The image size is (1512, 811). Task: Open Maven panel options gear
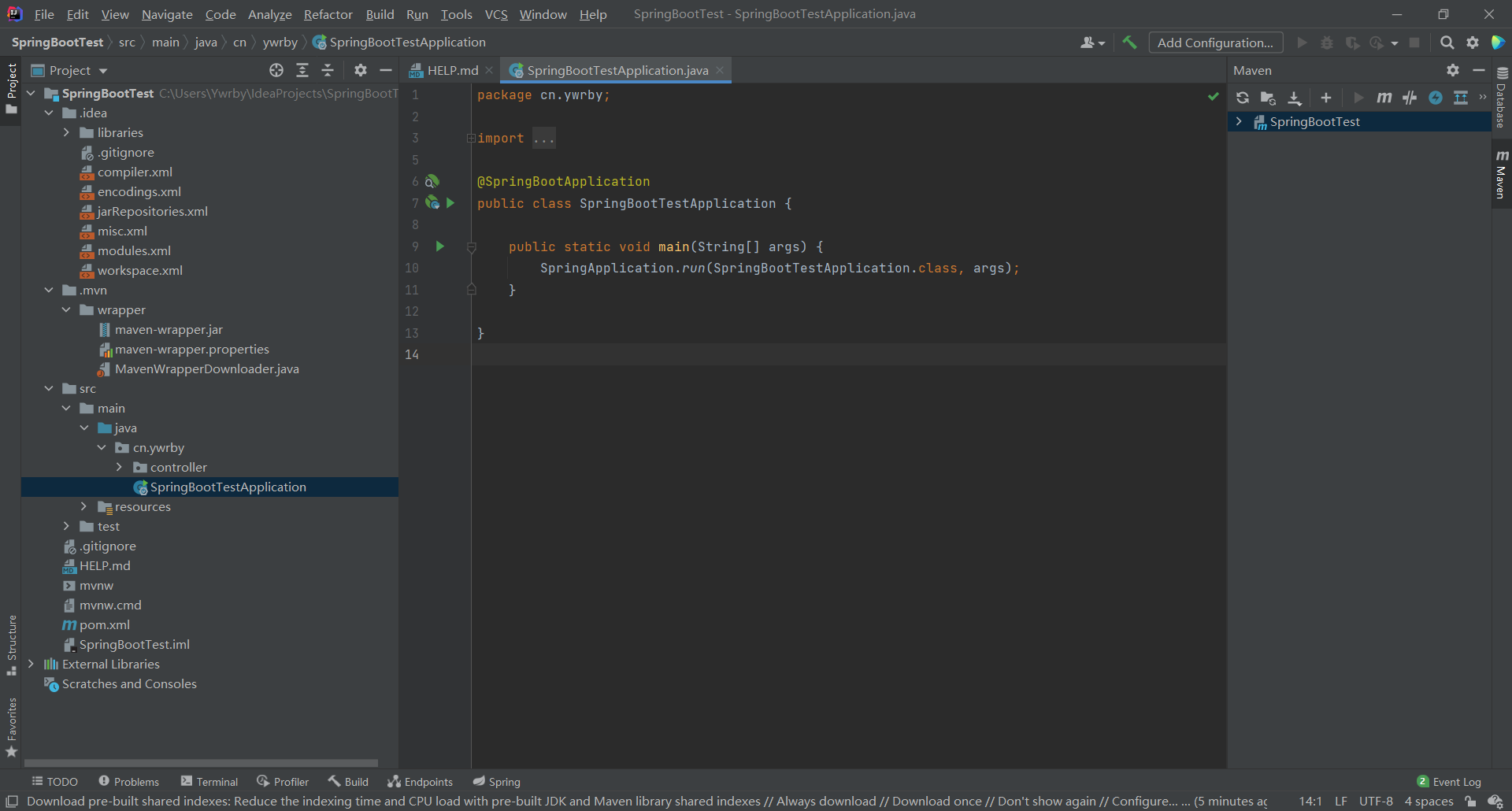(x=1453, y=70)
